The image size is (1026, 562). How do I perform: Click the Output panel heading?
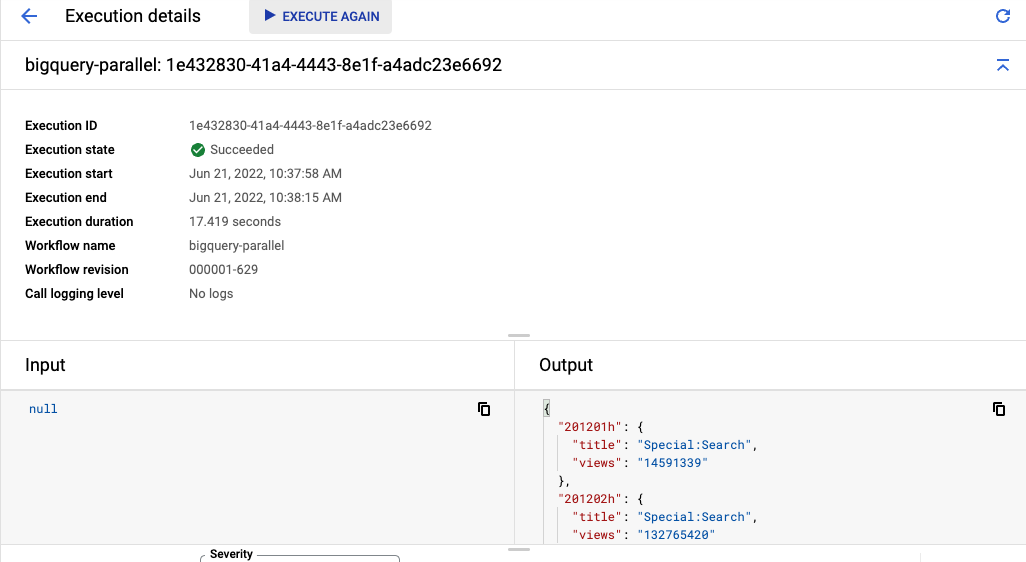pyautogui.click(x=566, y=365)
